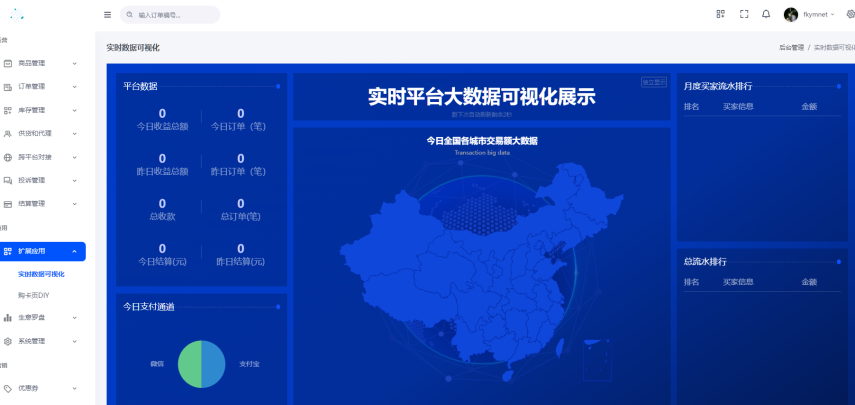Open the QR code icon in top bar
855x405 pixels.
[720, 14]
